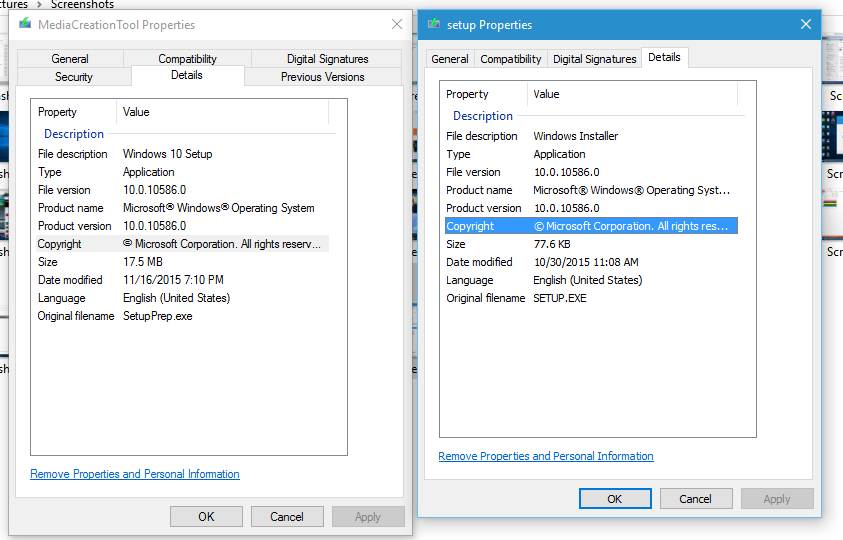Select Size row showing 17.5 MB
843x540 pixels.
pos(183,262)
